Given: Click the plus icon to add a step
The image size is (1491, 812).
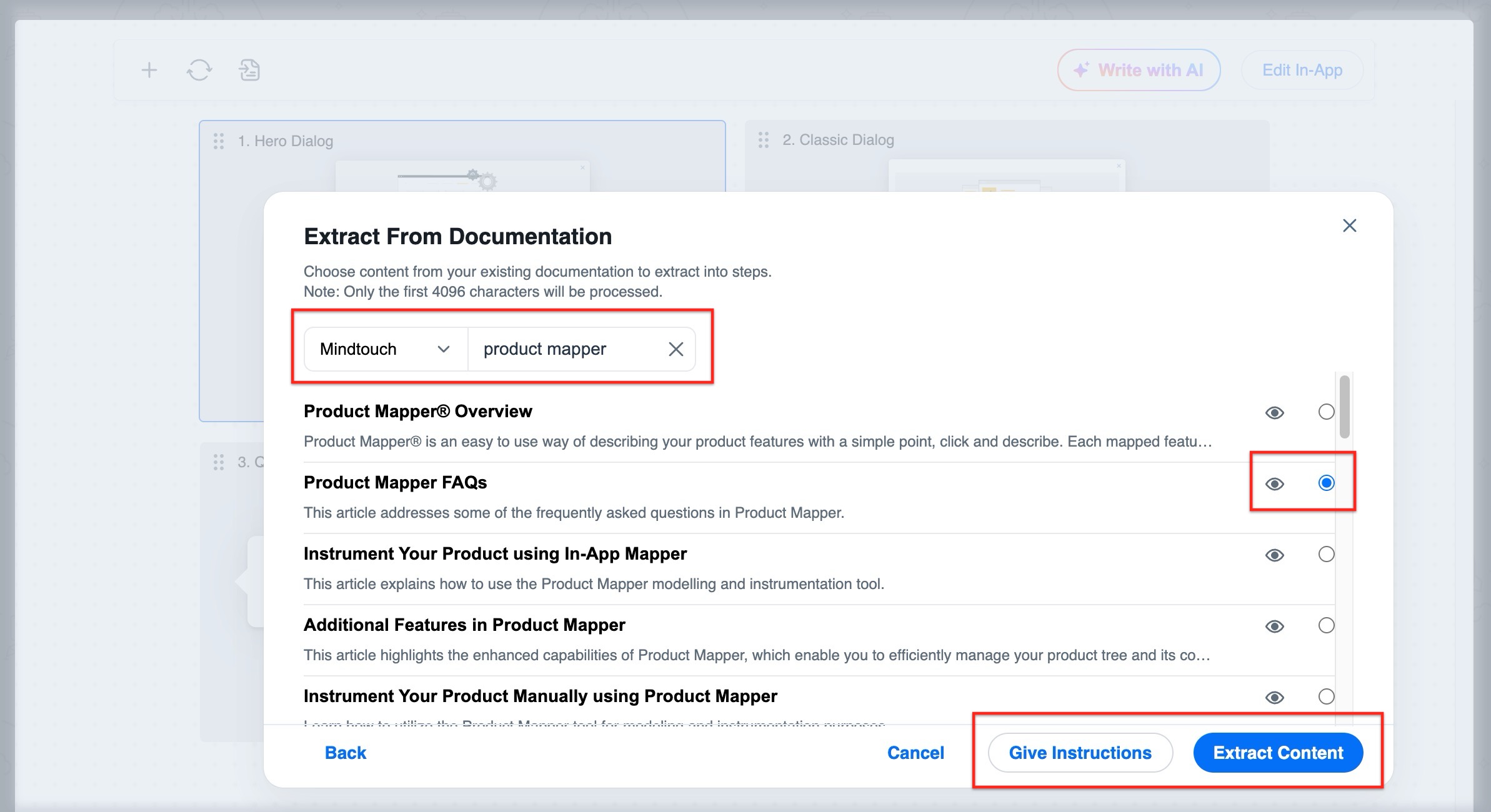Looking at the screenshot, I should [x=149, y=70].
